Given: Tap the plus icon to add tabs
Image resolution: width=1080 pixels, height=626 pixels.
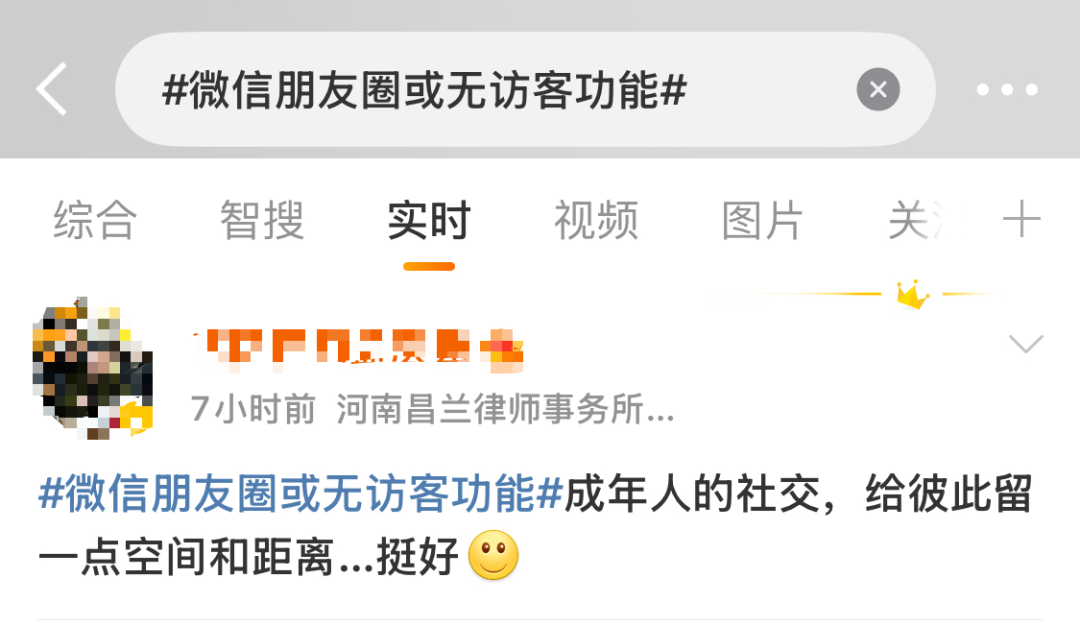Looking at the screenshot, I should [1021, 220].
